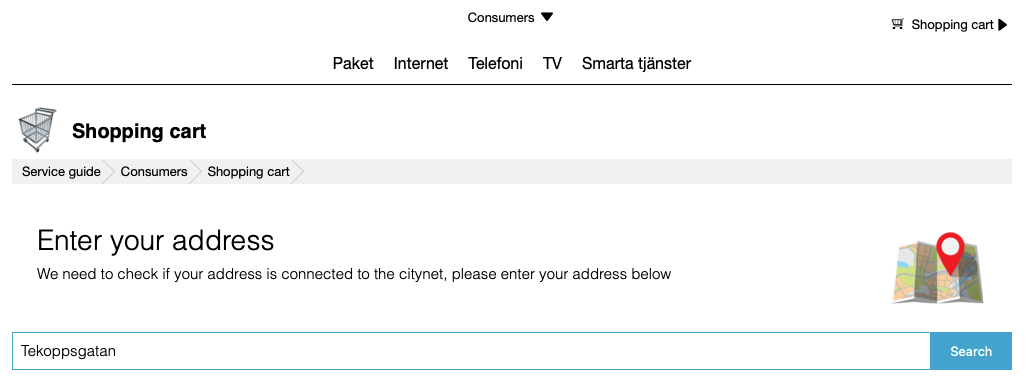Click the down arrow next to Consumers
The image size is (1028, 380).
[547, 17]
